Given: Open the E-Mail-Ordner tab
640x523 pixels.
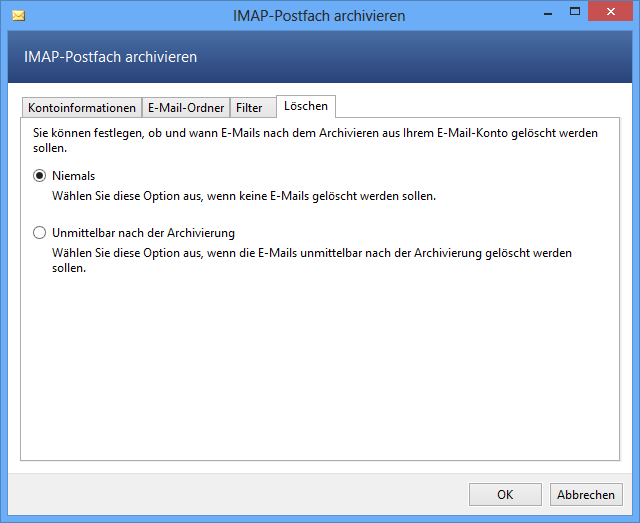Looking at the screenshot, I should coord(186,108).
